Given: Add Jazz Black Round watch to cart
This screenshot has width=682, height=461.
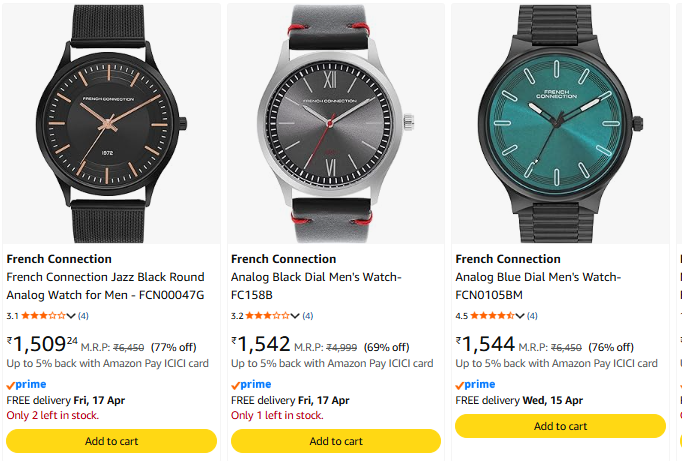Looking at the screenshot, I should (x=111, y=441).
